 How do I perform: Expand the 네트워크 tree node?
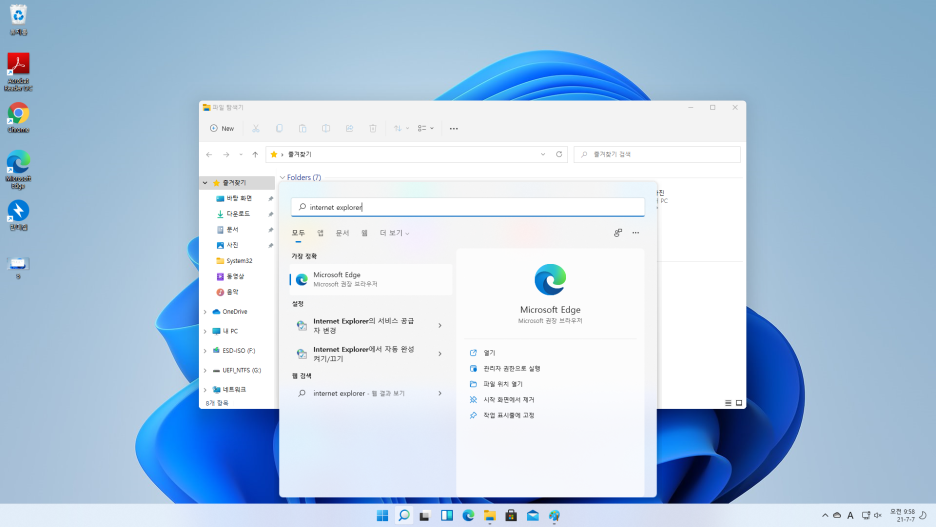[205, 390]
